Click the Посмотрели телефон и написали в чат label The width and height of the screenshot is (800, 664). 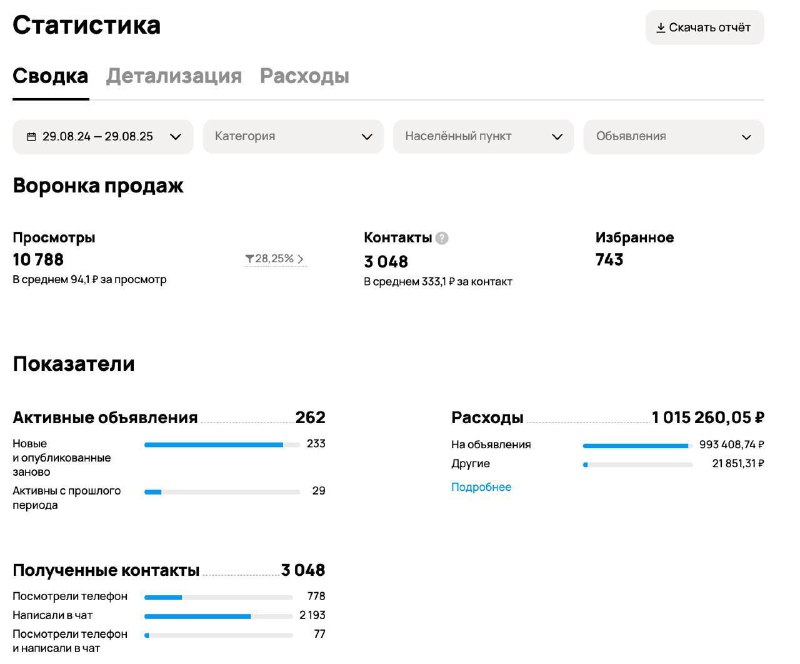[70, 641]
